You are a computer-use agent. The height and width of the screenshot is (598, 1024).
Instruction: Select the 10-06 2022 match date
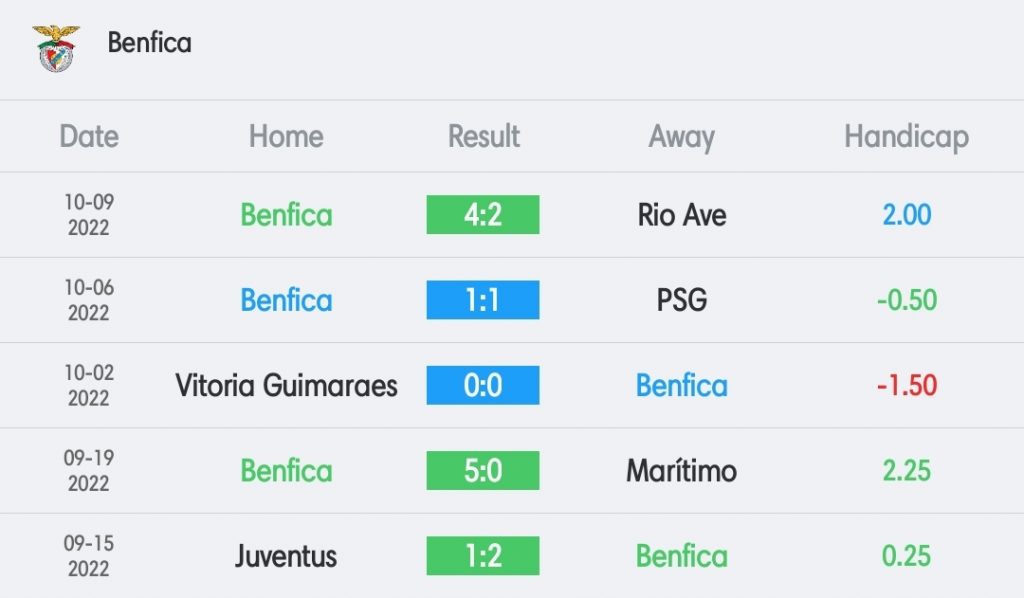click(89, 300)
